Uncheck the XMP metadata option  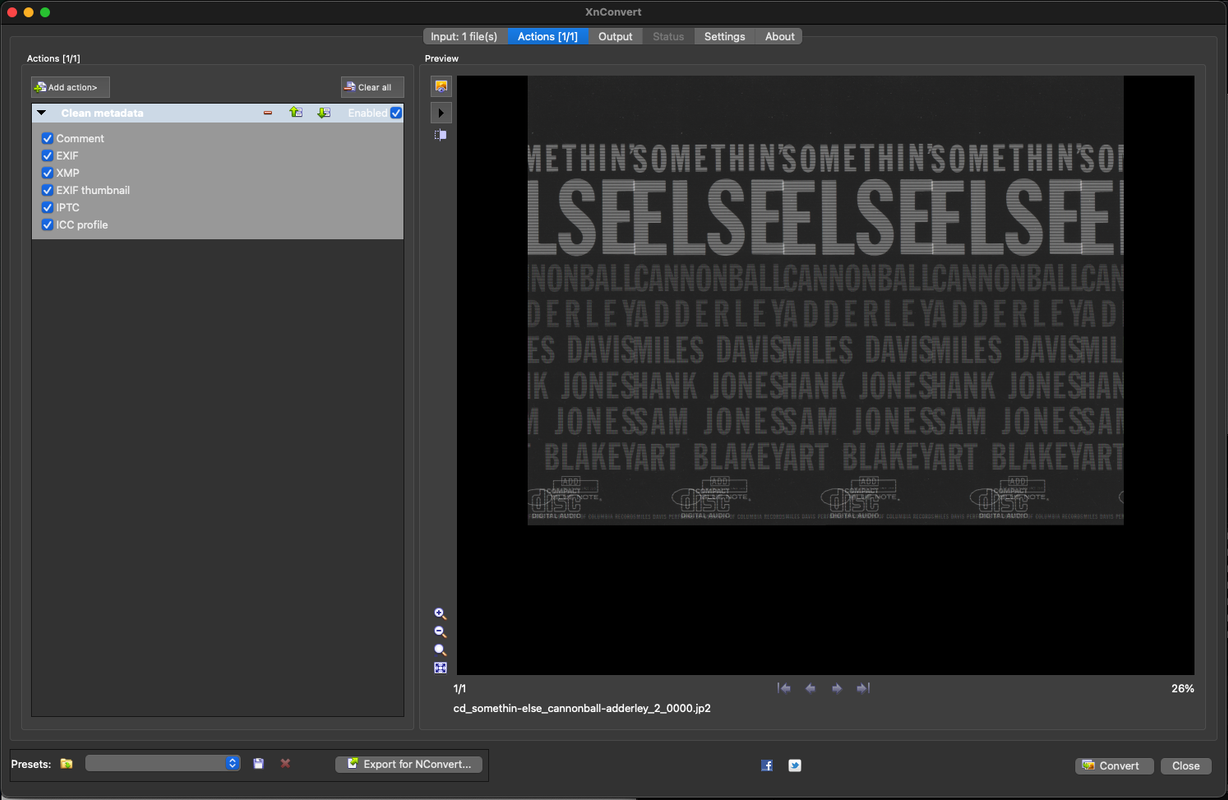(47, 173)
